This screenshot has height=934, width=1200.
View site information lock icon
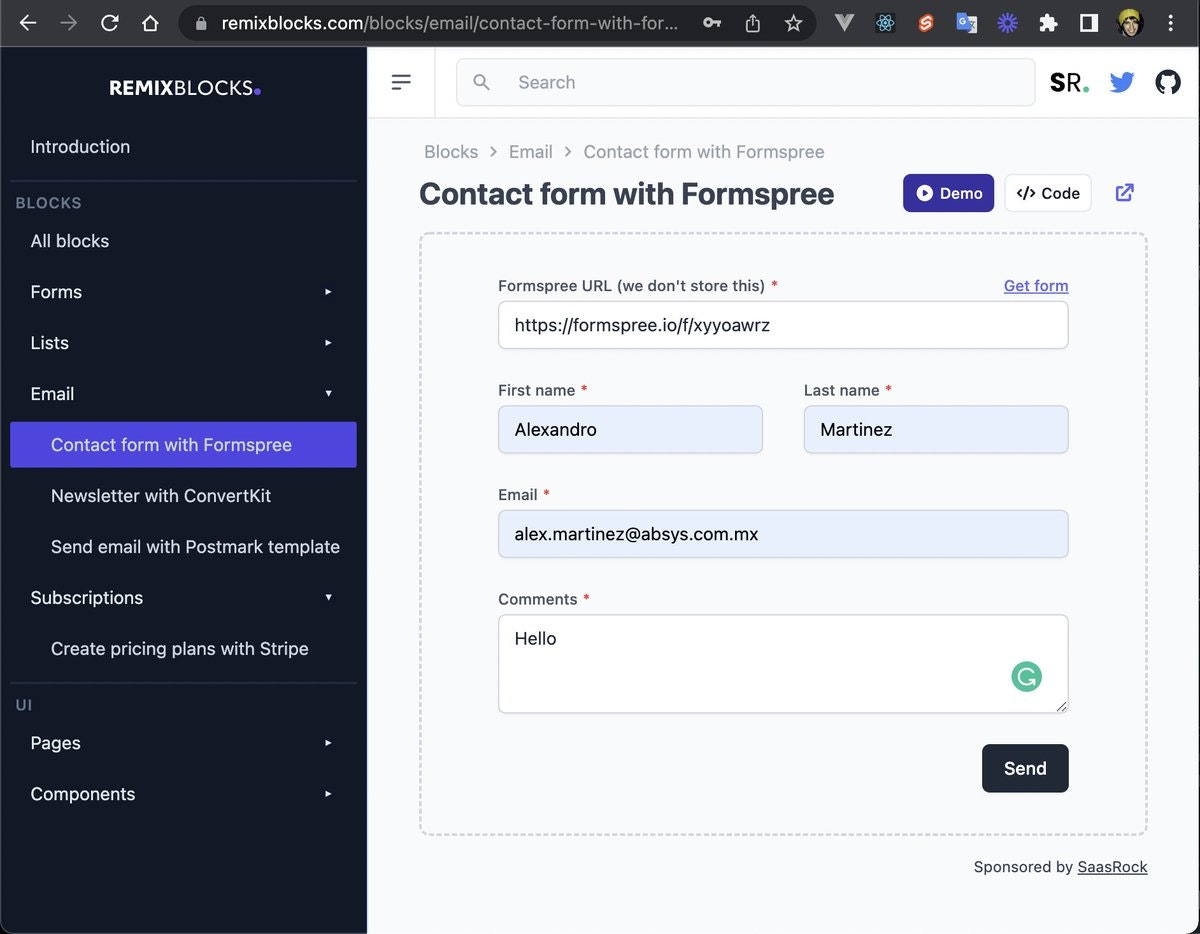202,23
